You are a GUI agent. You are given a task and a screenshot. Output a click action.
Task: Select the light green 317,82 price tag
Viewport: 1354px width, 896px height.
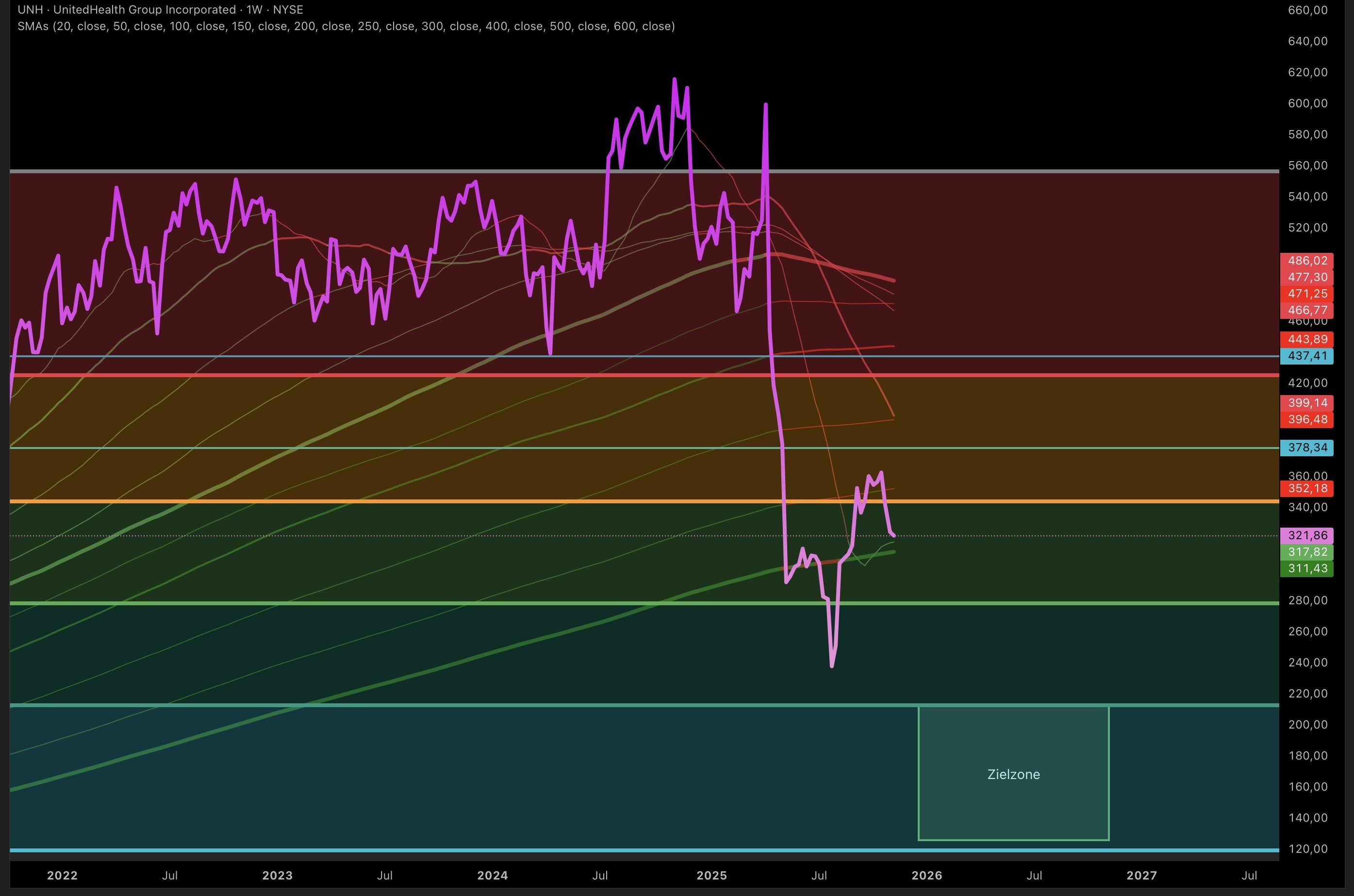(1307, 552)
